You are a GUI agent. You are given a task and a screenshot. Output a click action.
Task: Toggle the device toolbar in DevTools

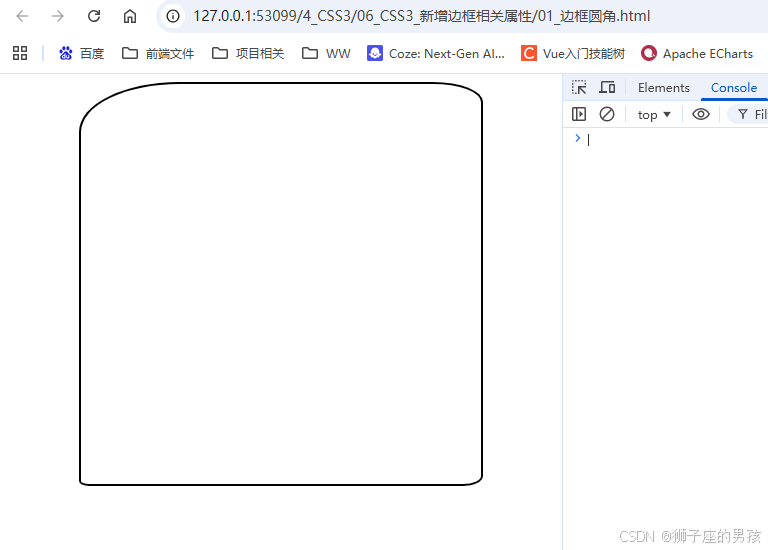[607, 88]
